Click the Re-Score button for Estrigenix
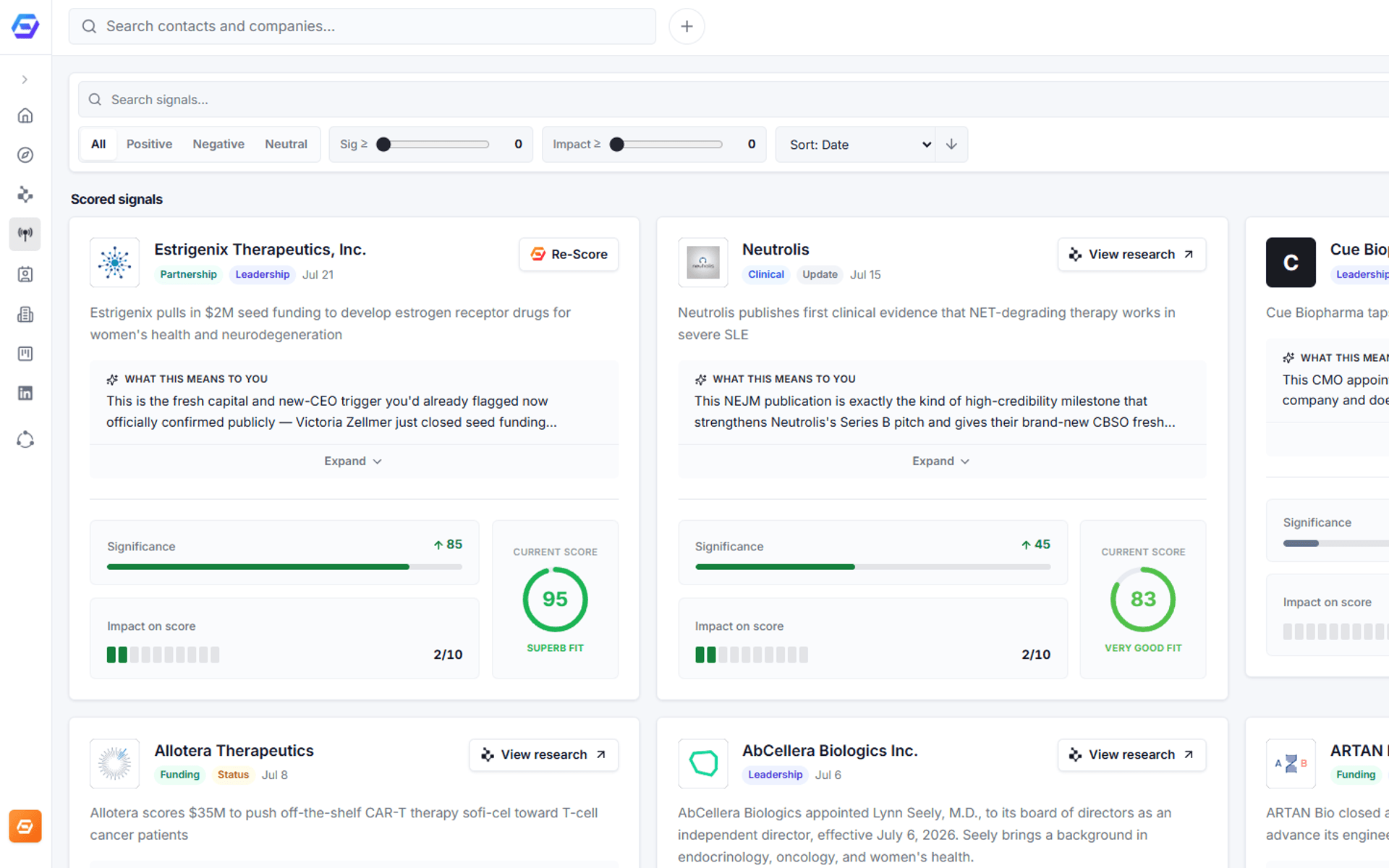 click(x=569, y=255)
